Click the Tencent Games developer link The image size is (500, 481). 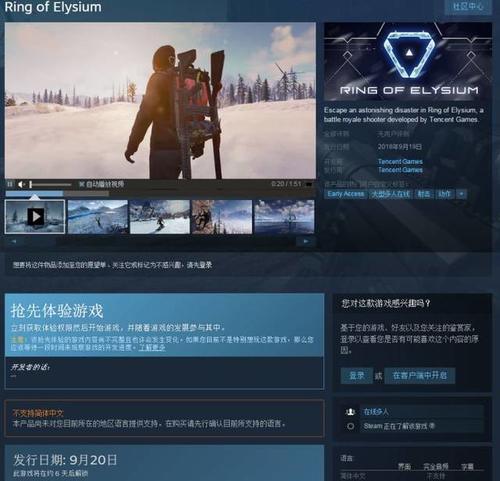(400, 162)
